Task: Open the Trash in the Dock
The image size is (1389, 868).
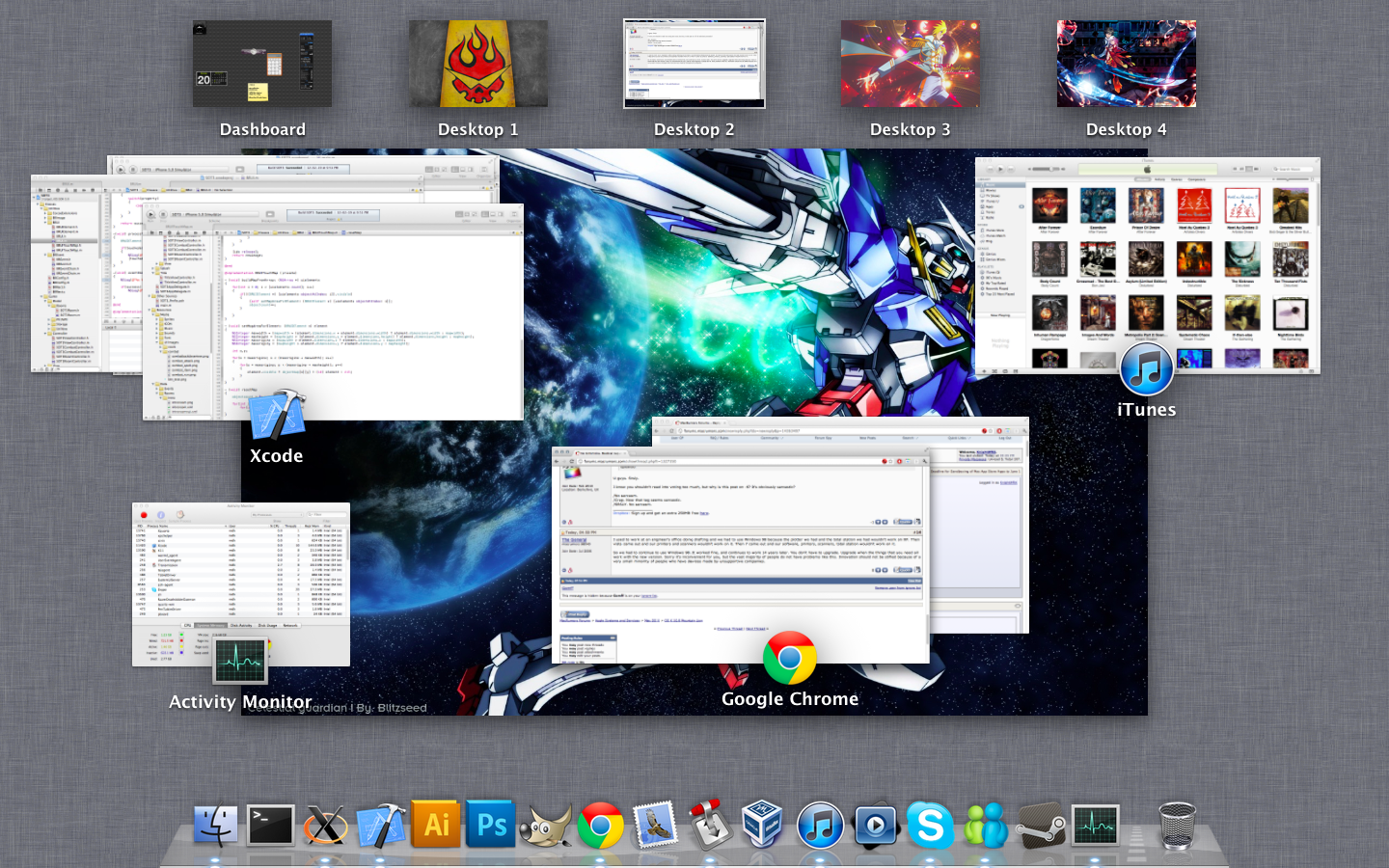Action: click(x=1177, y=827)
